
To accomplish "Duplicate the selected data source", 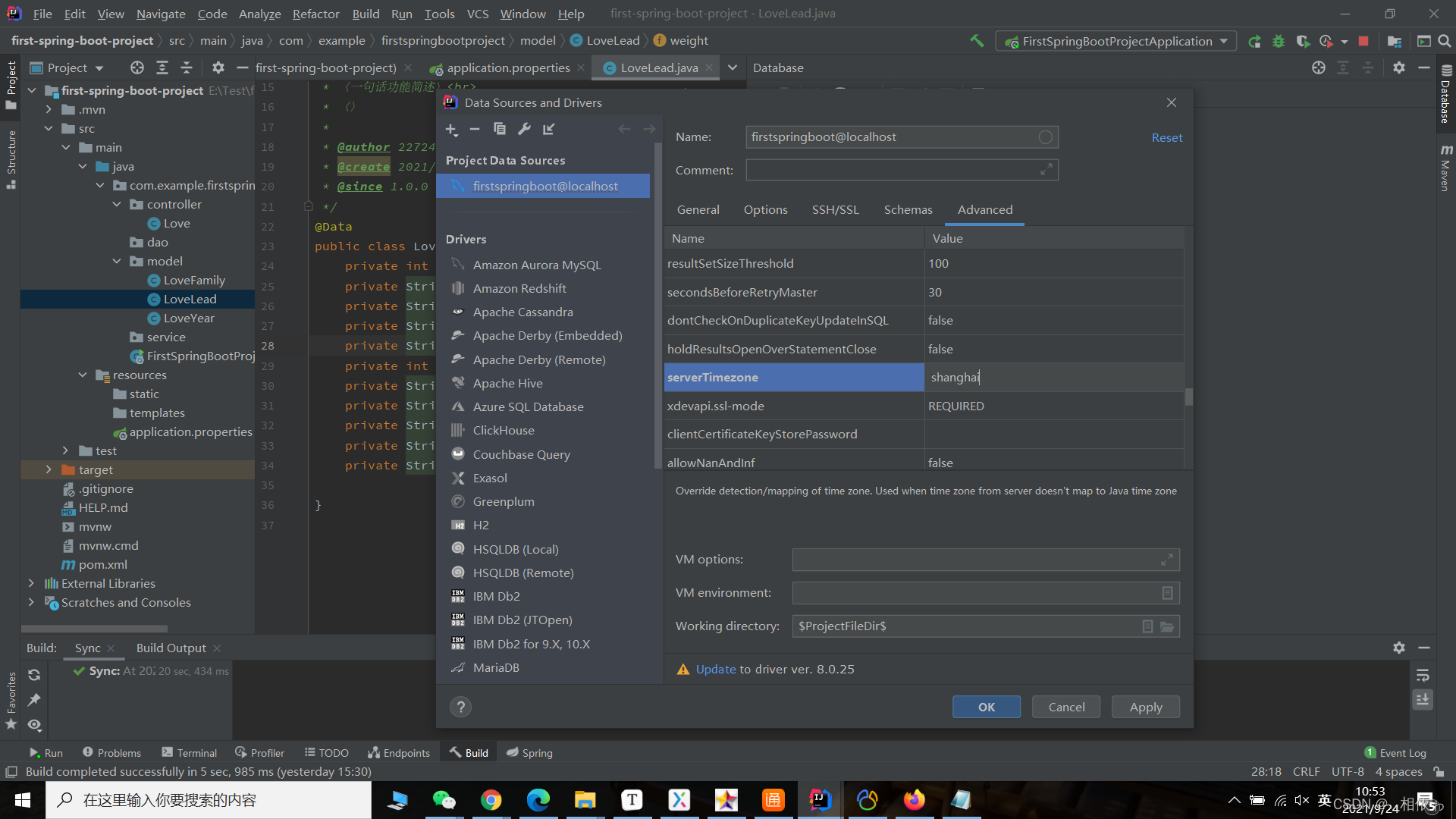I will [499, 129].
